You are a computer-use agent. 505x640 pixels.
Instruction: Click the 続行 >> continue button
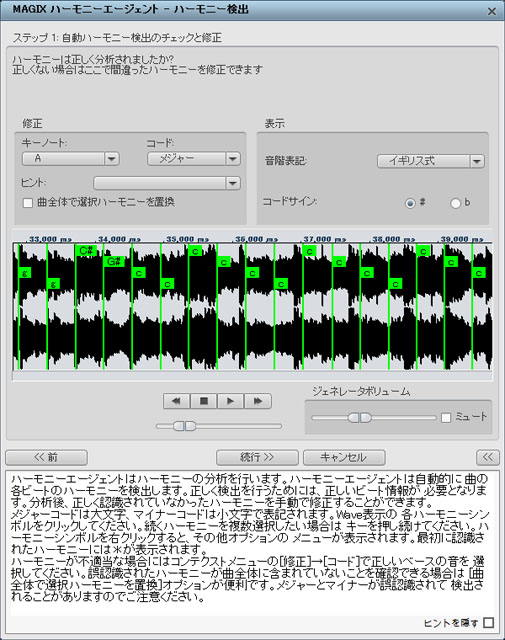[x=257, y=457]
